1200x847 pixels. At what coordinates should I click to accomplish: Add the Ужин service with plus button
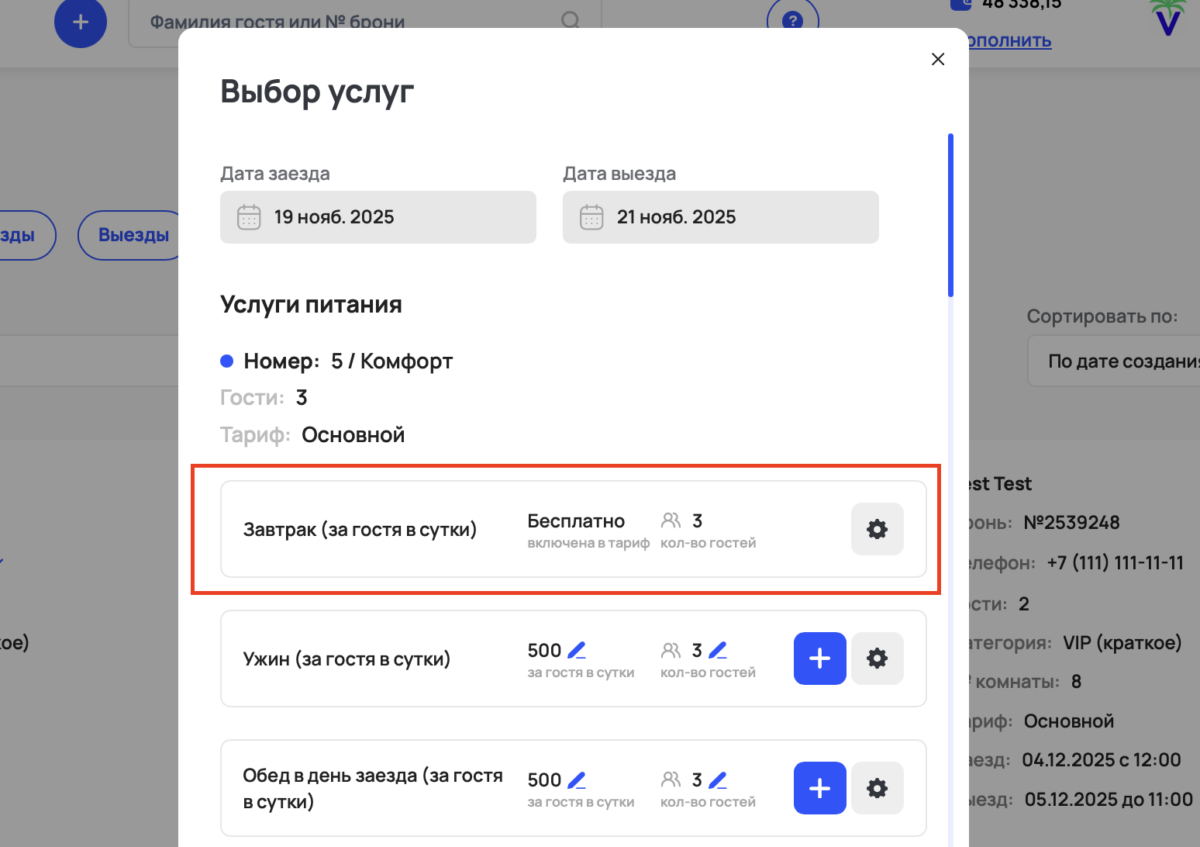pyautogui.click(x=819, y=658)
